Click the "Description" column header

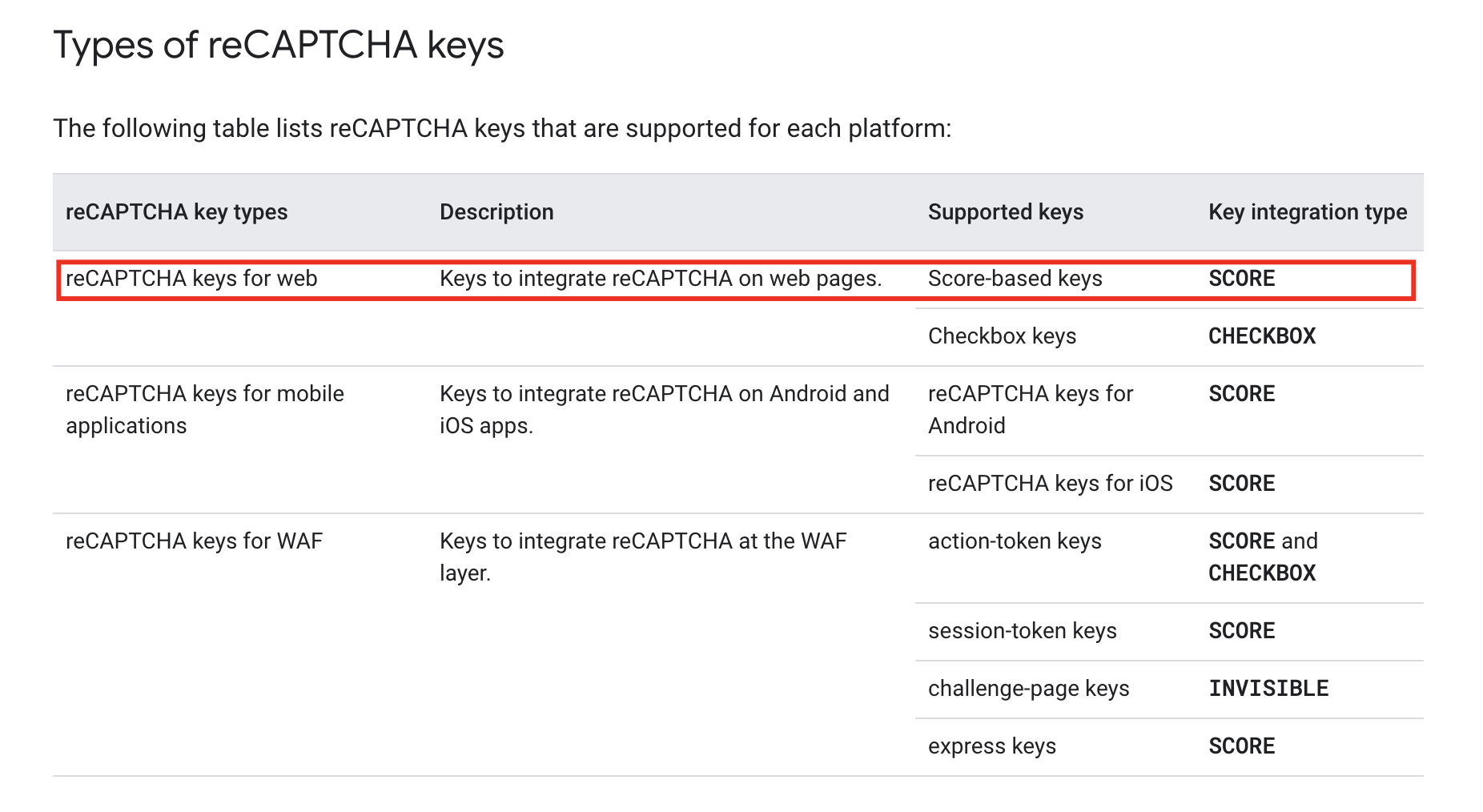(496, 212)
